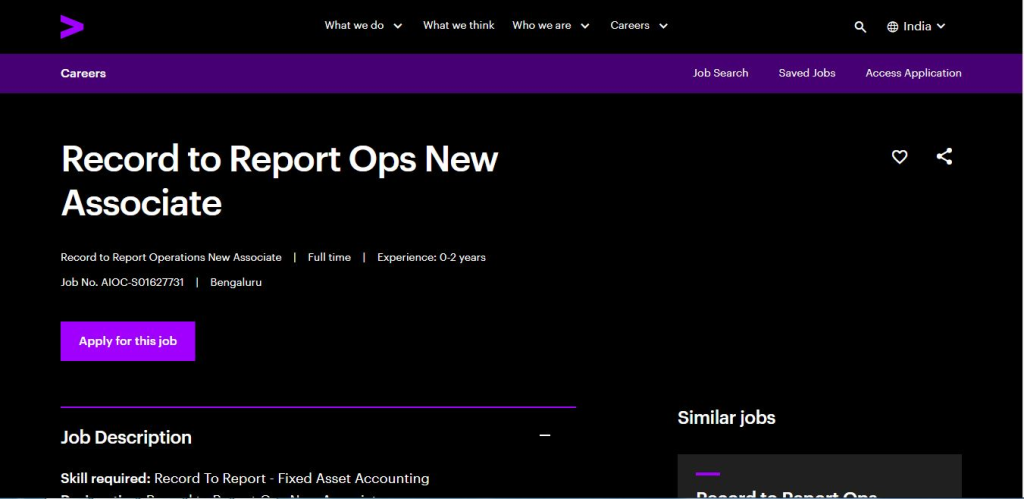Click the Job Description heading
Viewport: 1024px width, 499px height.
tap(126, 437)
